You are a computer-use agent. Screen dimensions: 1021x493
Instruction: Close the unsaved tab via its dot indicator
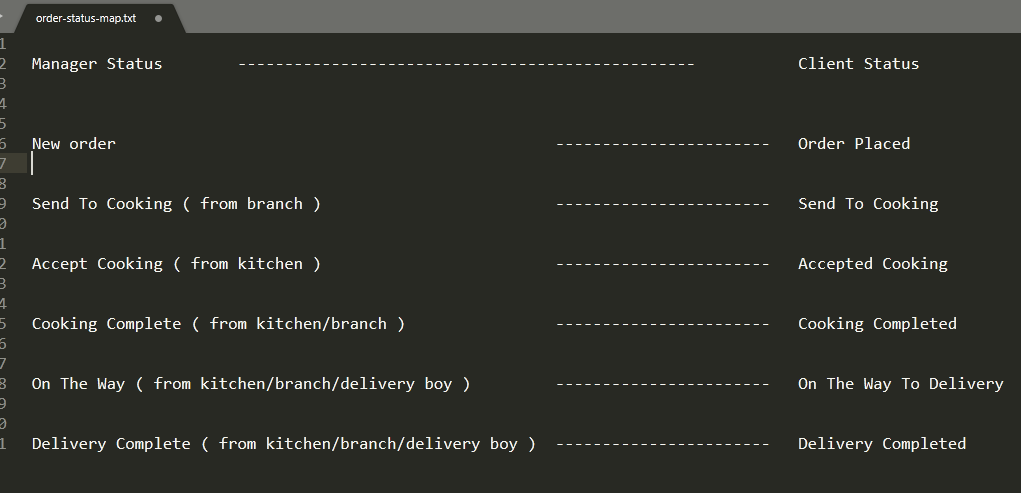pos(158,18)
